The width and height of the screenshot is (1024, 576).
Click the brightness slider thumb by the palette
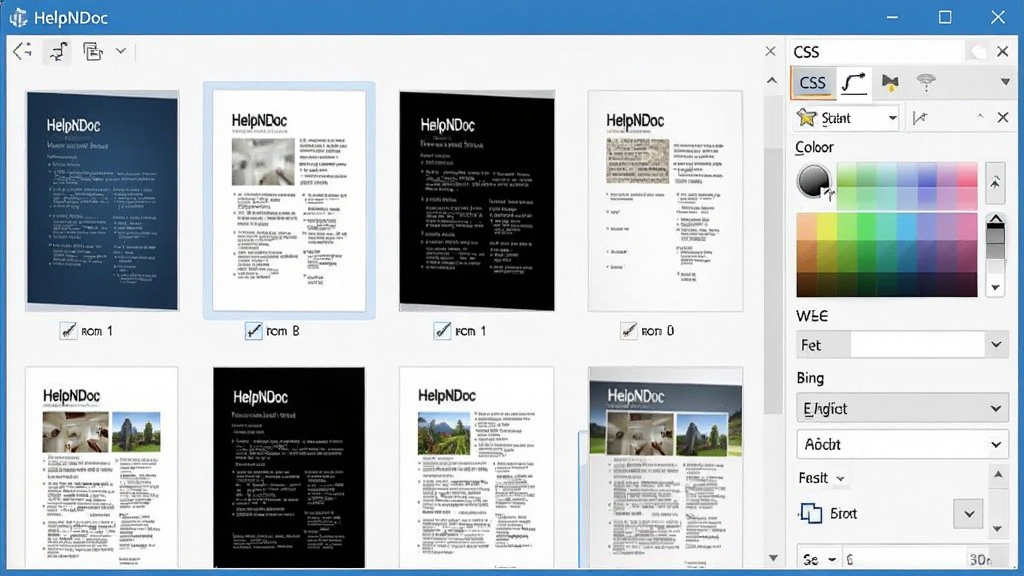coord(995,243)
